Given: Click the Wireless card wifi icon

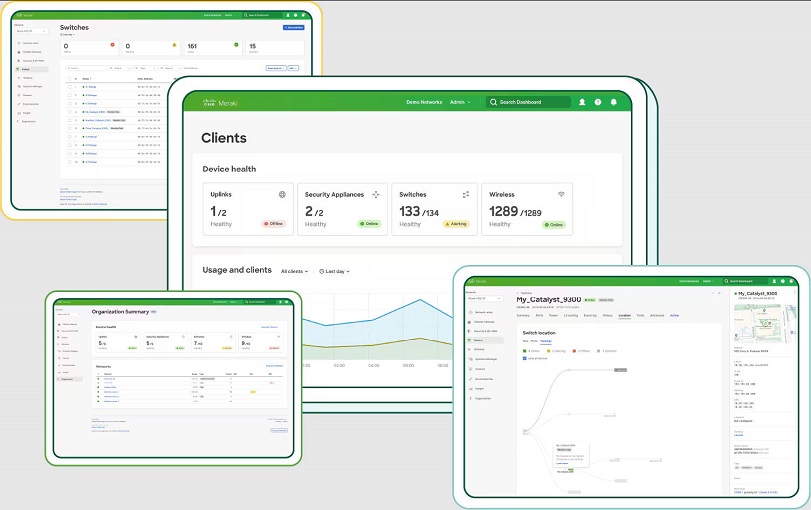Looking at the screenshot, I should (561, 194).
